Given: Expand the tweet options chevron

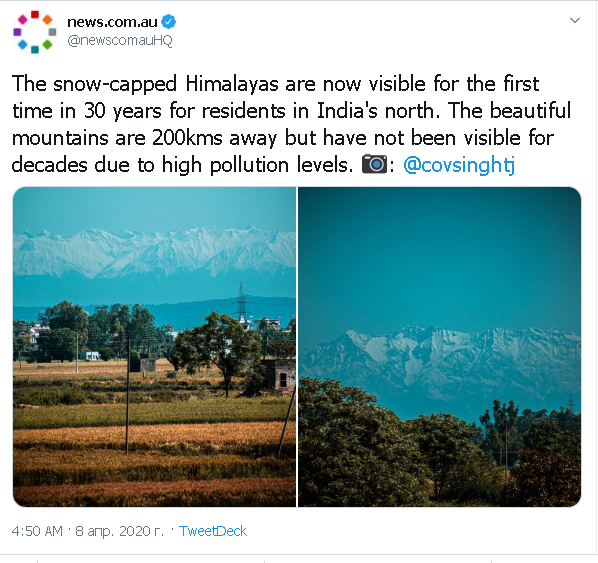Looking at the screenshot, I should coord(575,20).
